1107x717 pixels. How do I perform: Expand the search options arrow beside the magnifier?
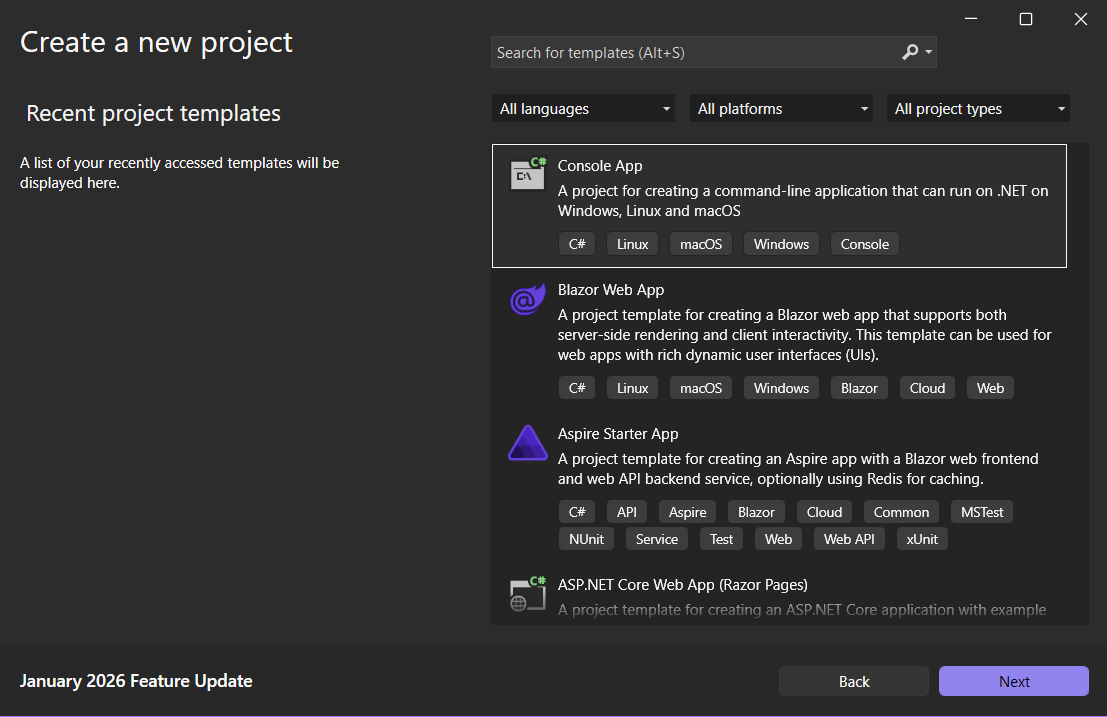(927, 51)
